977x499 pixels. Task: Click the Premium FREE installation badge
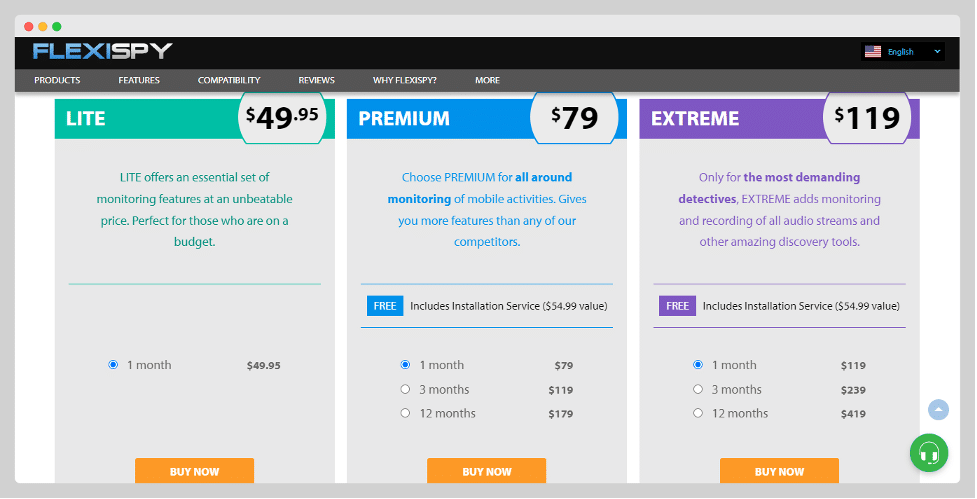coord(385,306)
